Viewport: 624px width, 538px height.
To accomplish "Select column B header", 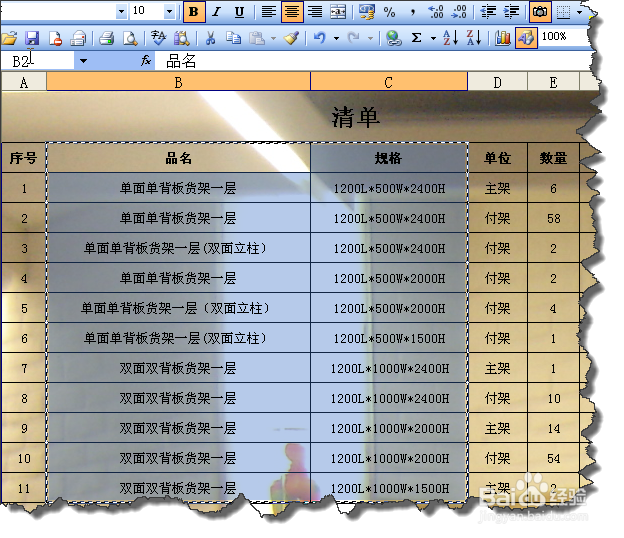I will [178, 82].
